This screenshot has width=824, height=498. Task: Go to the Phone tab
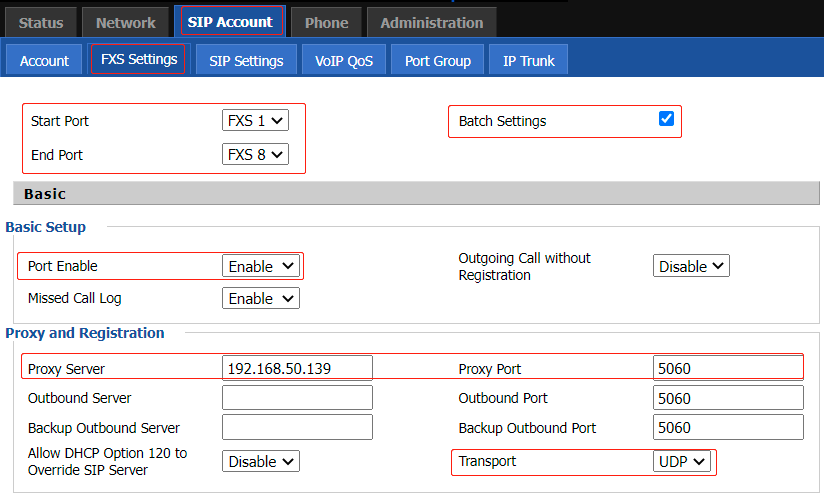click(326, 23)
